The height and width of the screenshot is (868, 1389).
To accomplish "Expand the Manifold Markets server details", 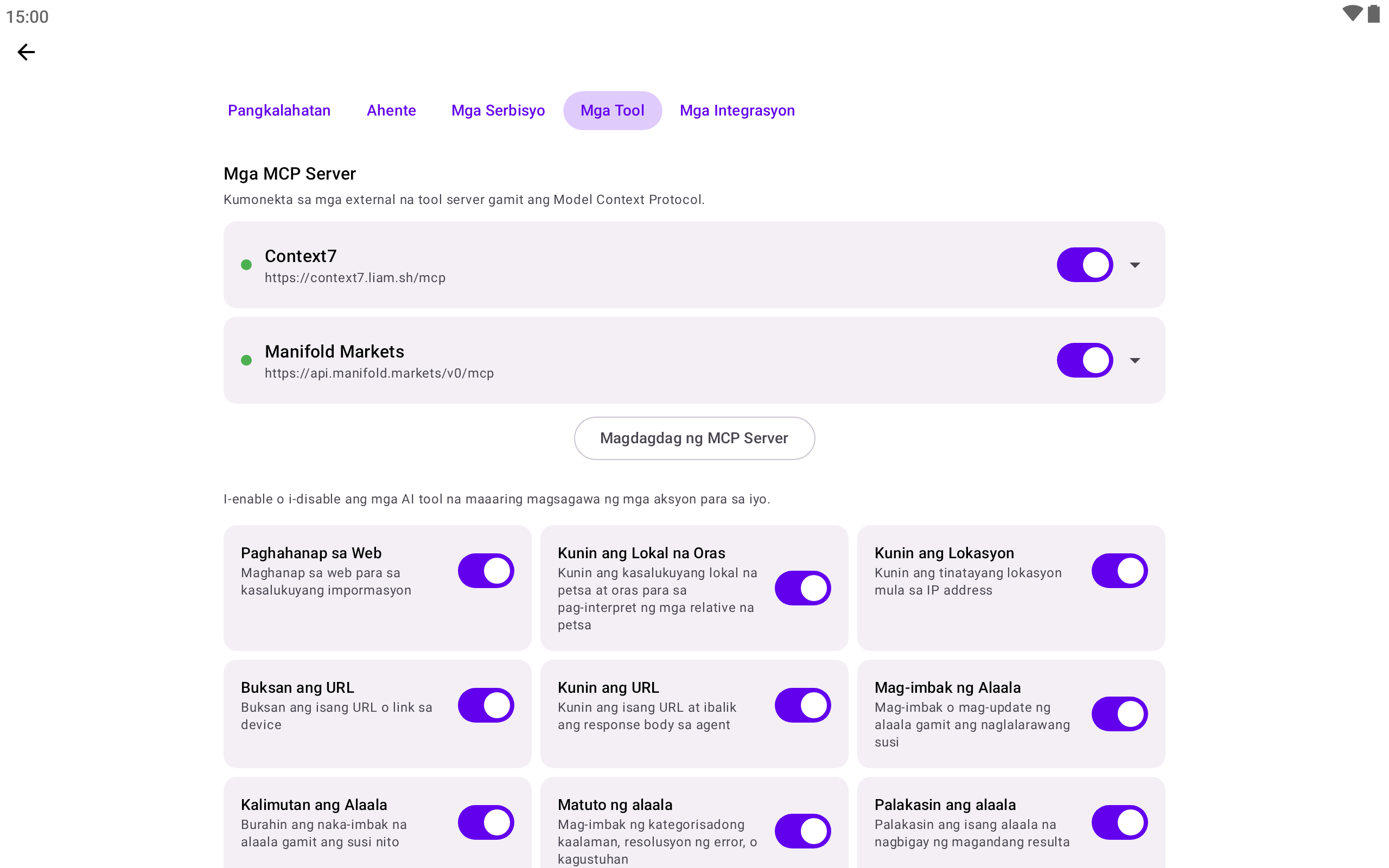I will pos(1135,360).
